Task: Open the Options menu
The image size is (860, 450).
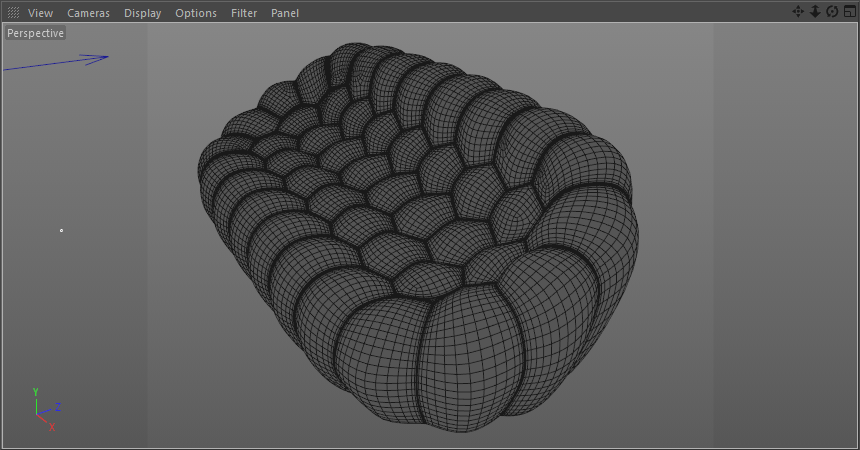Action: point(196,13)
